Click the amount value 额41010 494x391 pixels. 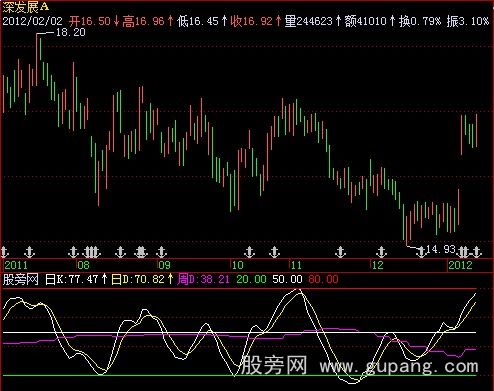click(365, 21)
